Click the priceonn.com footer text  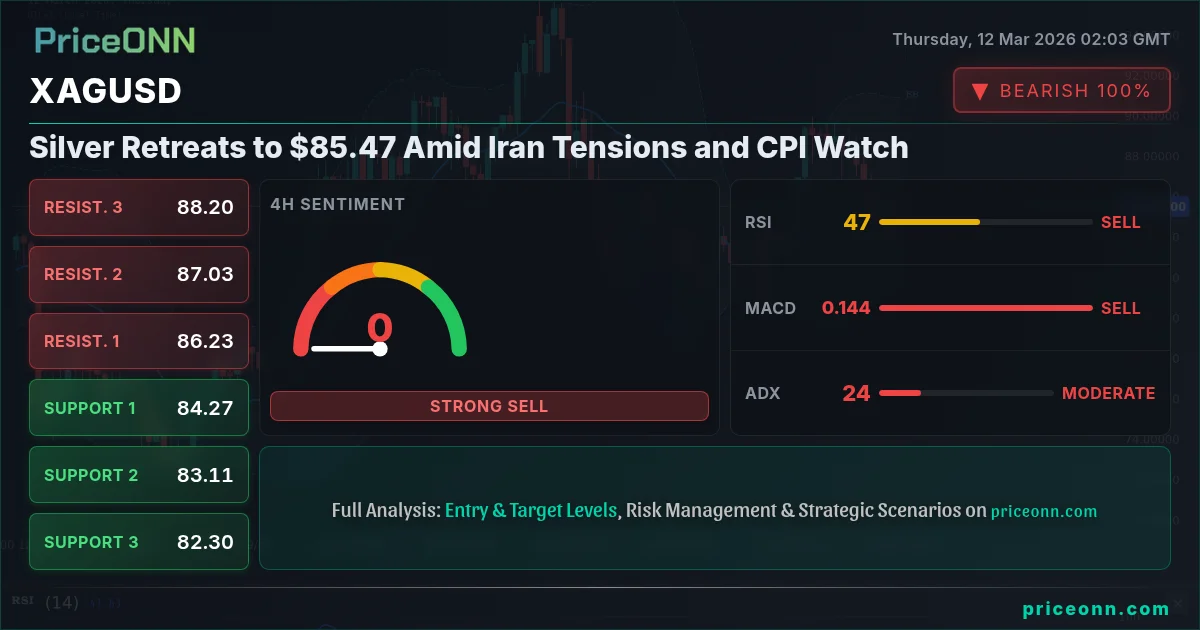coord(1096,608)
